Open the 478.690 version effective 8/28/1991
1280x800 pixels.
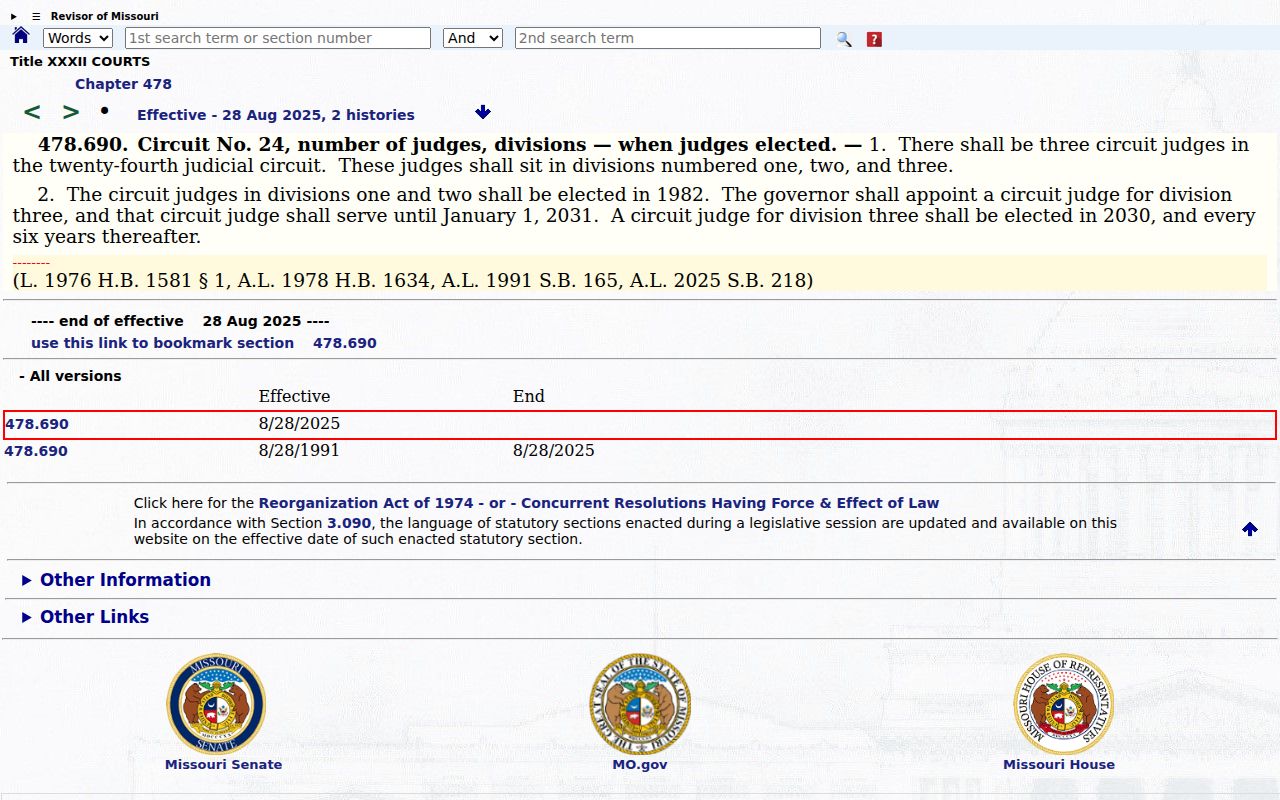(x=36, y=451)
